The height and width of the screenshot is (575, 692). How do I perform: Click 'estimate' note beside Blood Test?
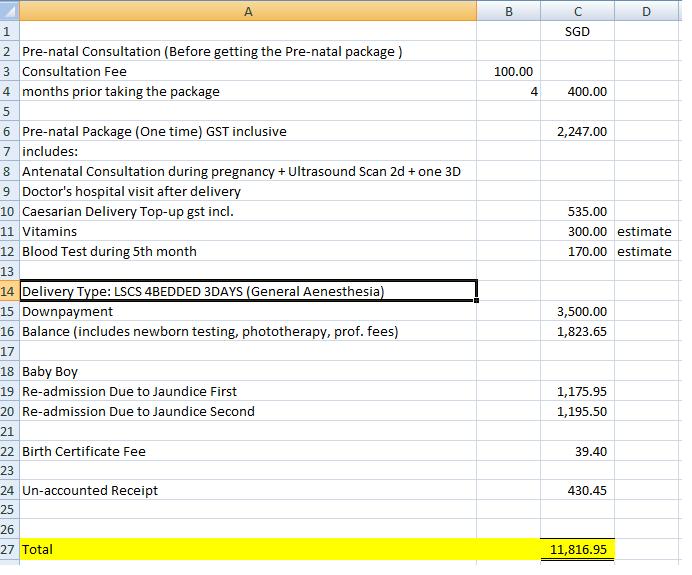coord(646,251)
